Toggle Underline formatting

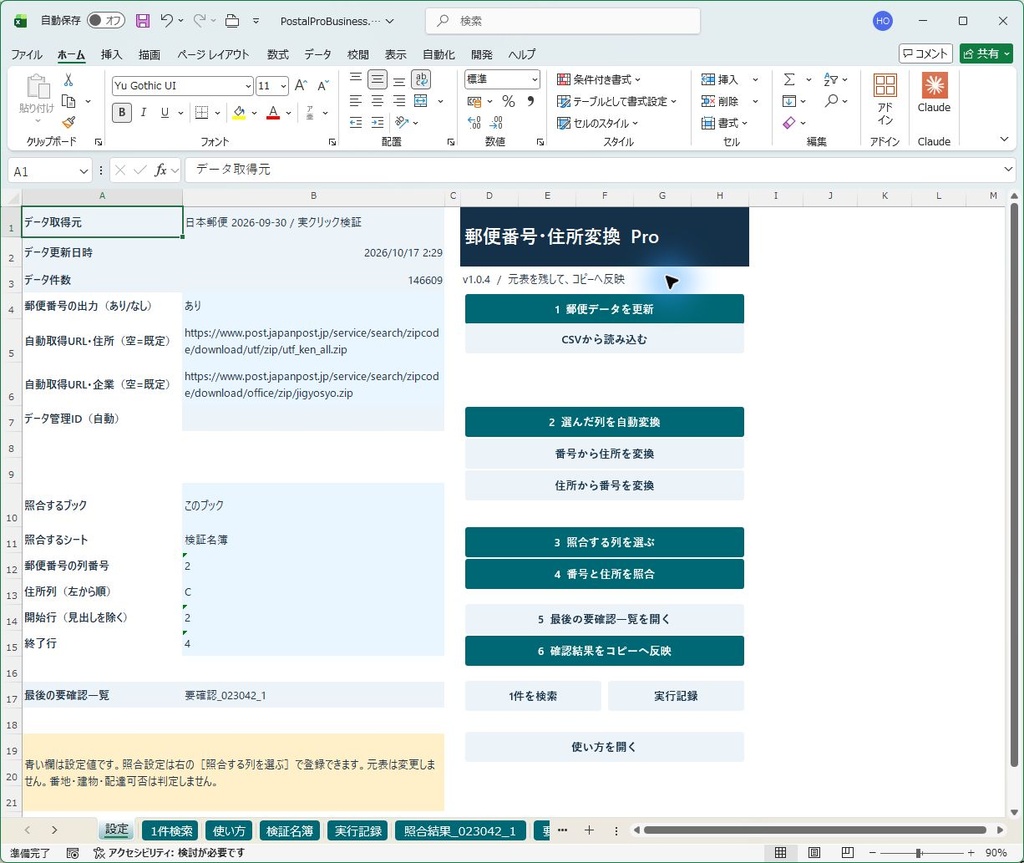coord(165,112)
